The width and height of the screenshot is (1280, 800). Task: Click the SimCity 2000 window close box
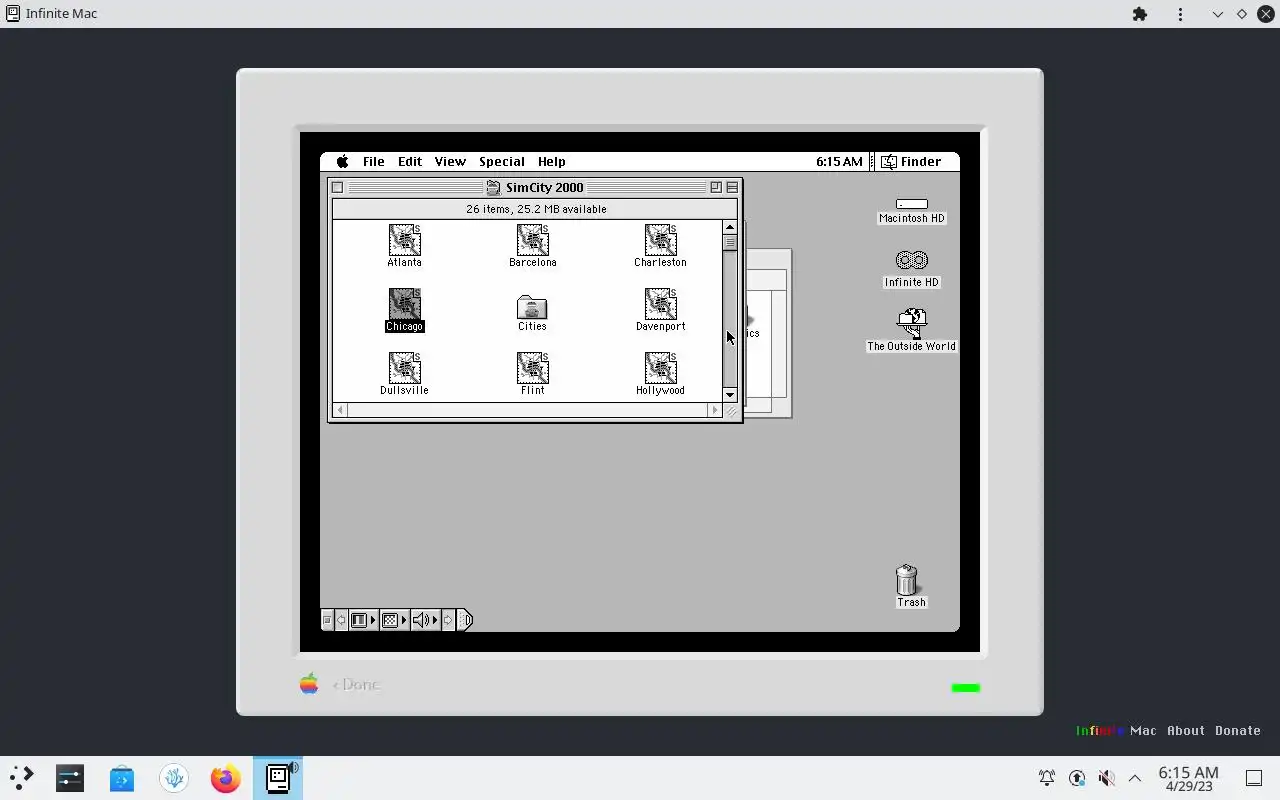click(337, 187)
